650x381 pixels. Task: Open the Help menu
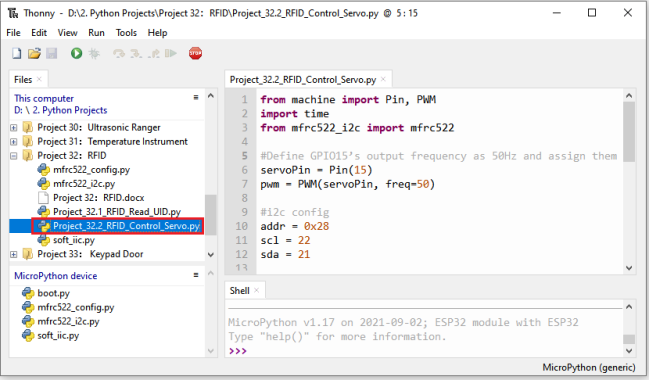tap(158, 33)
